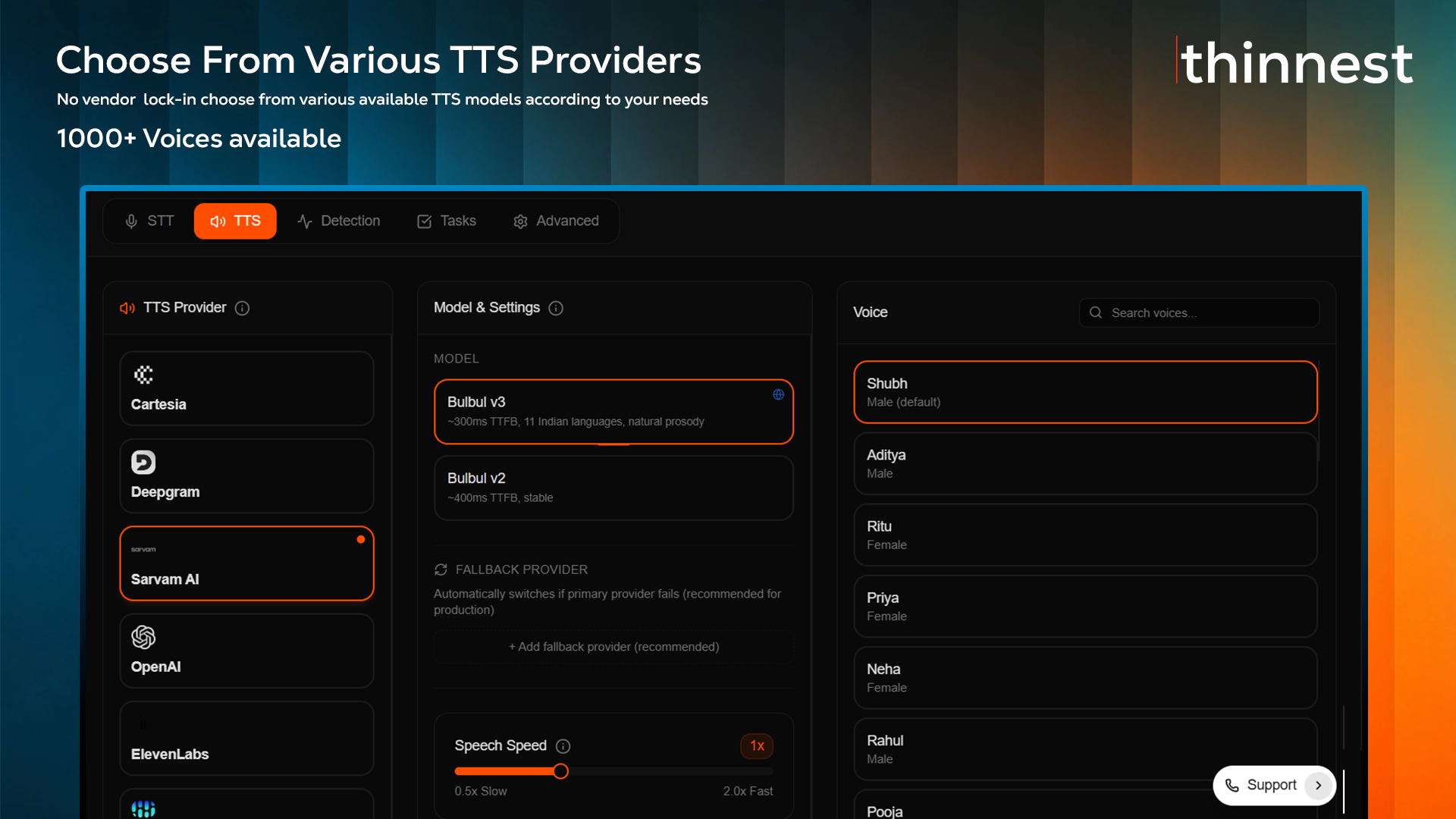1456x819 pixels.
Task: Click the Cartesia logo icon
Action: point(143,375)
